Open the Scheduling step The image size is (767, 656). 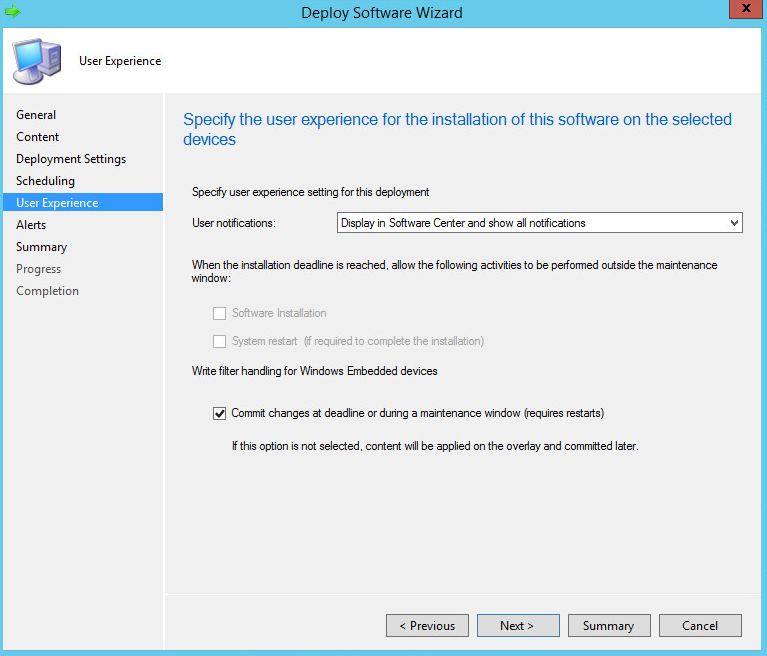point(45,181)
